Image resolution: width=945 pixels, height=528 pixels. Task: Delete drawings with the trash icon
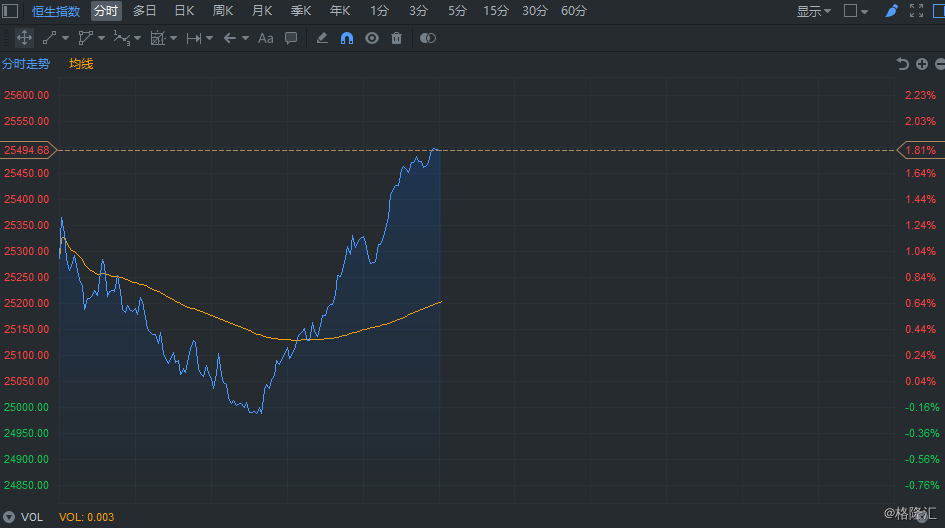click(x=397, y=38)
